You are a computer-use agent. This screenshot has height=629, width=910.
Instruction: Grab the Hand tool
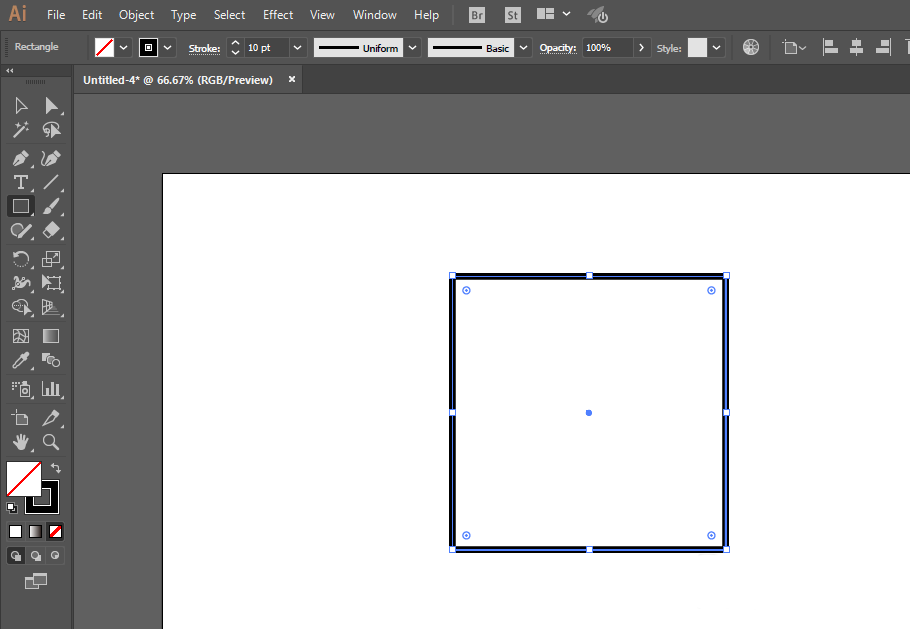click(20, 442)
